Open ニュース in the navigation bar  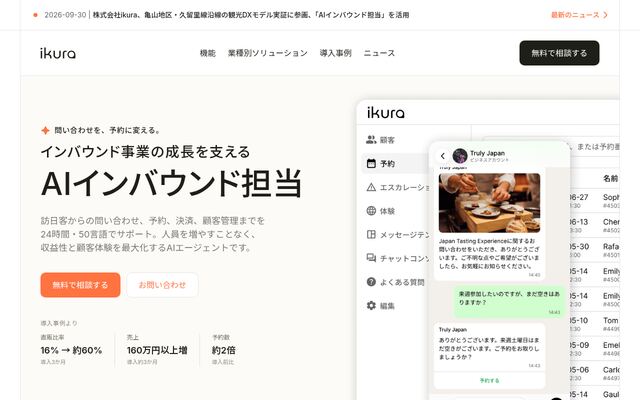pos(379,53)
